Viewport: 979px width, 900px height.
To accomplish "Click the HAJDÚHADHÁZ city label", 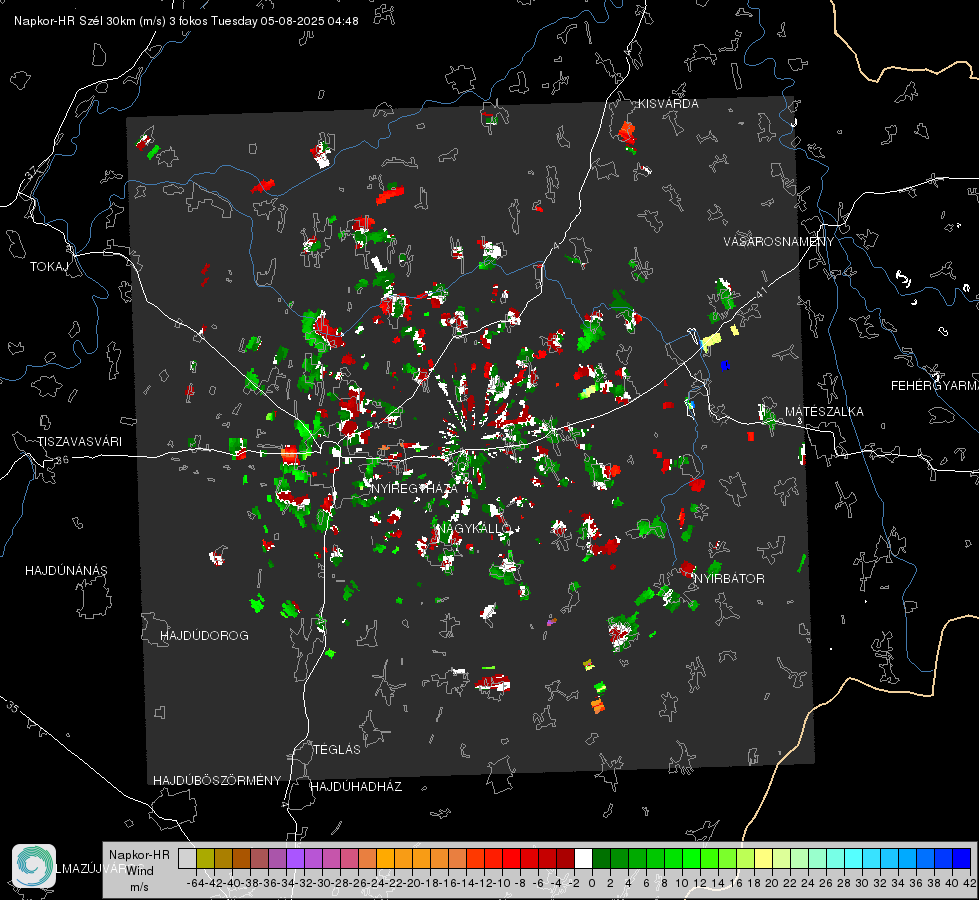I will coord(356,787).
